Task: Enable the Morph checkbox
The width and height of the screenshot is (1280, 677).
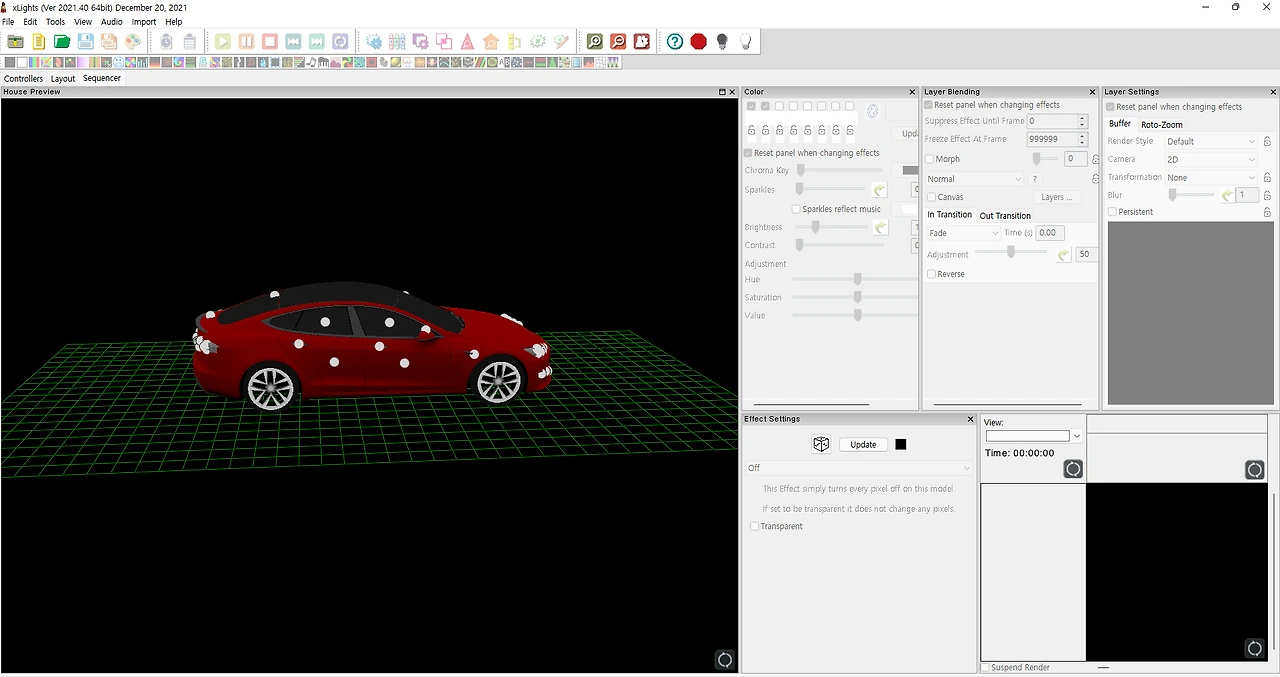Action: (x=930, y=159)
